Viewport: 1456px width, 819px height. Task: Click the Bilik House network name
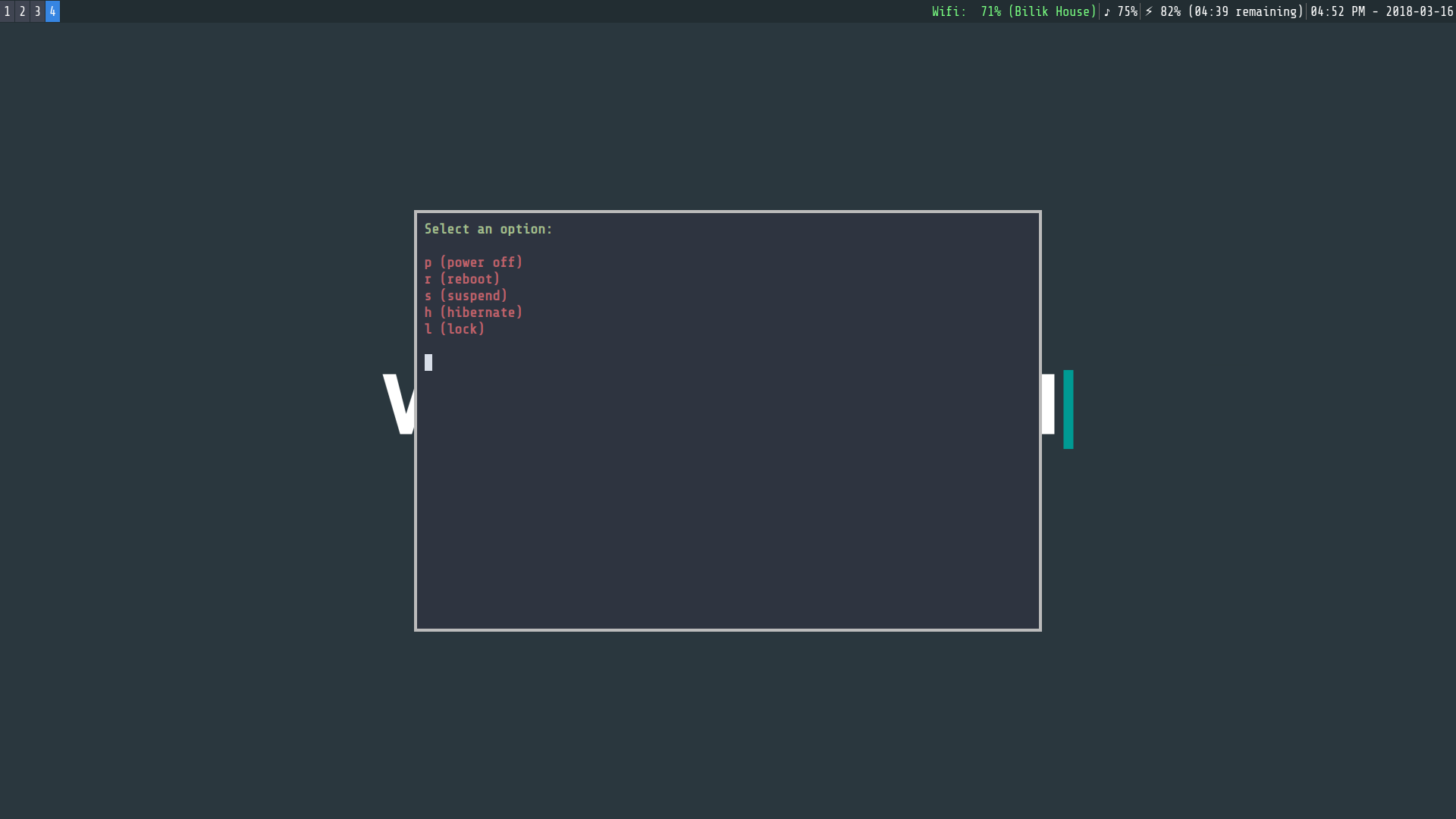coord(1052,11)
